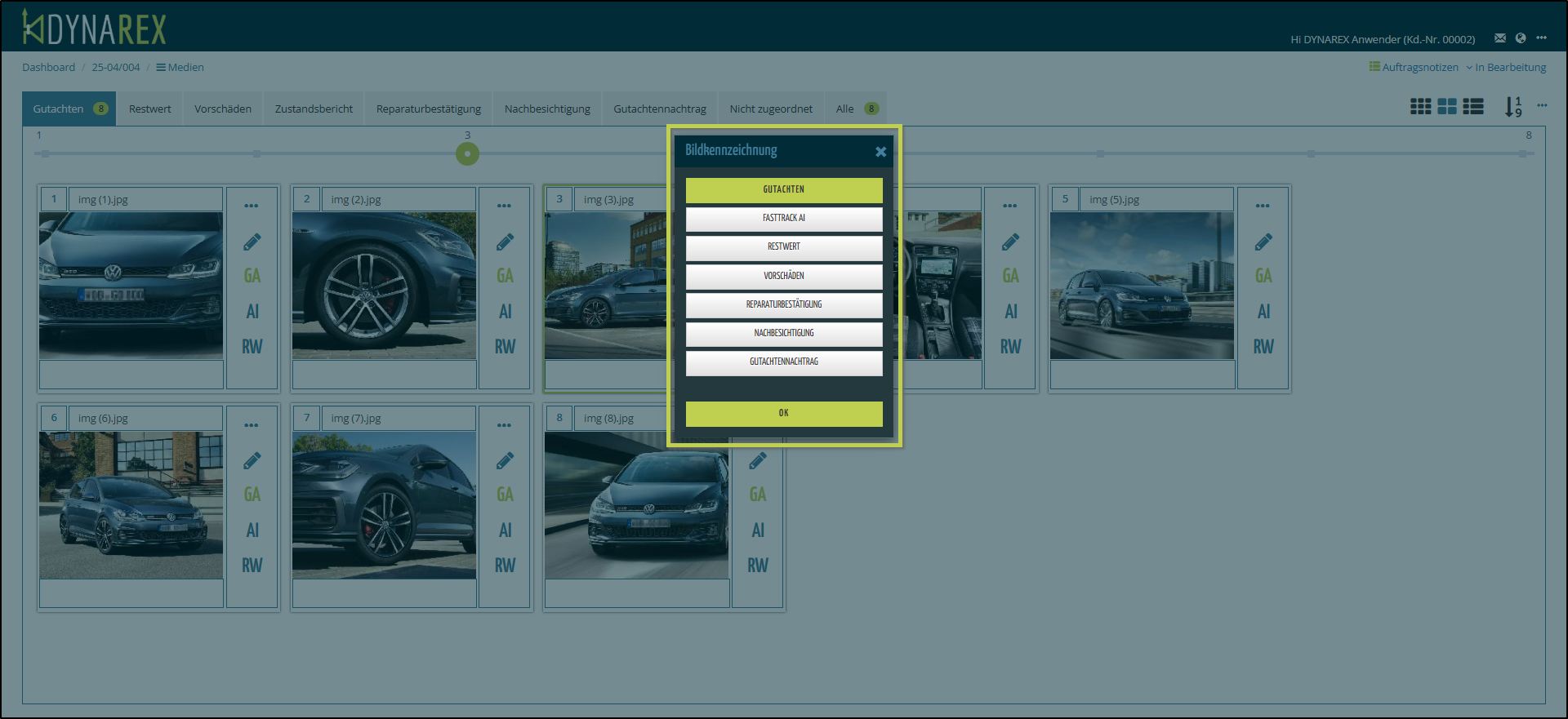Choose FASTTRACK AI in the dialog

click(783, 218)
